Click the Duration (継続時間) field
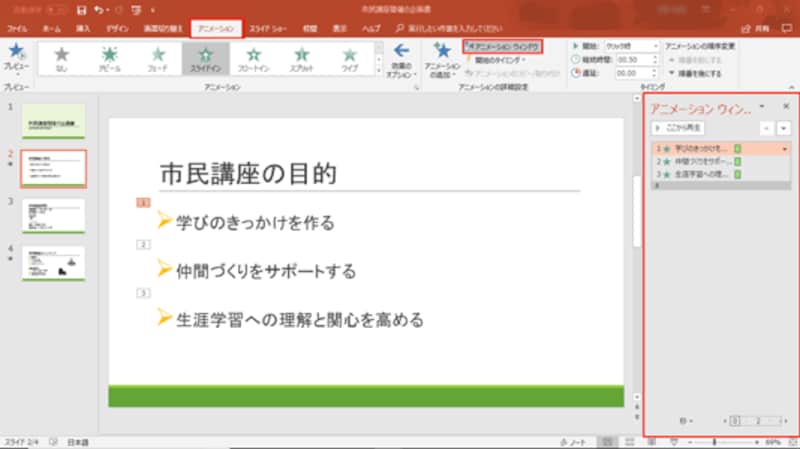The width and height of the screenshot is (800, 449). click(x=637, y=60)
